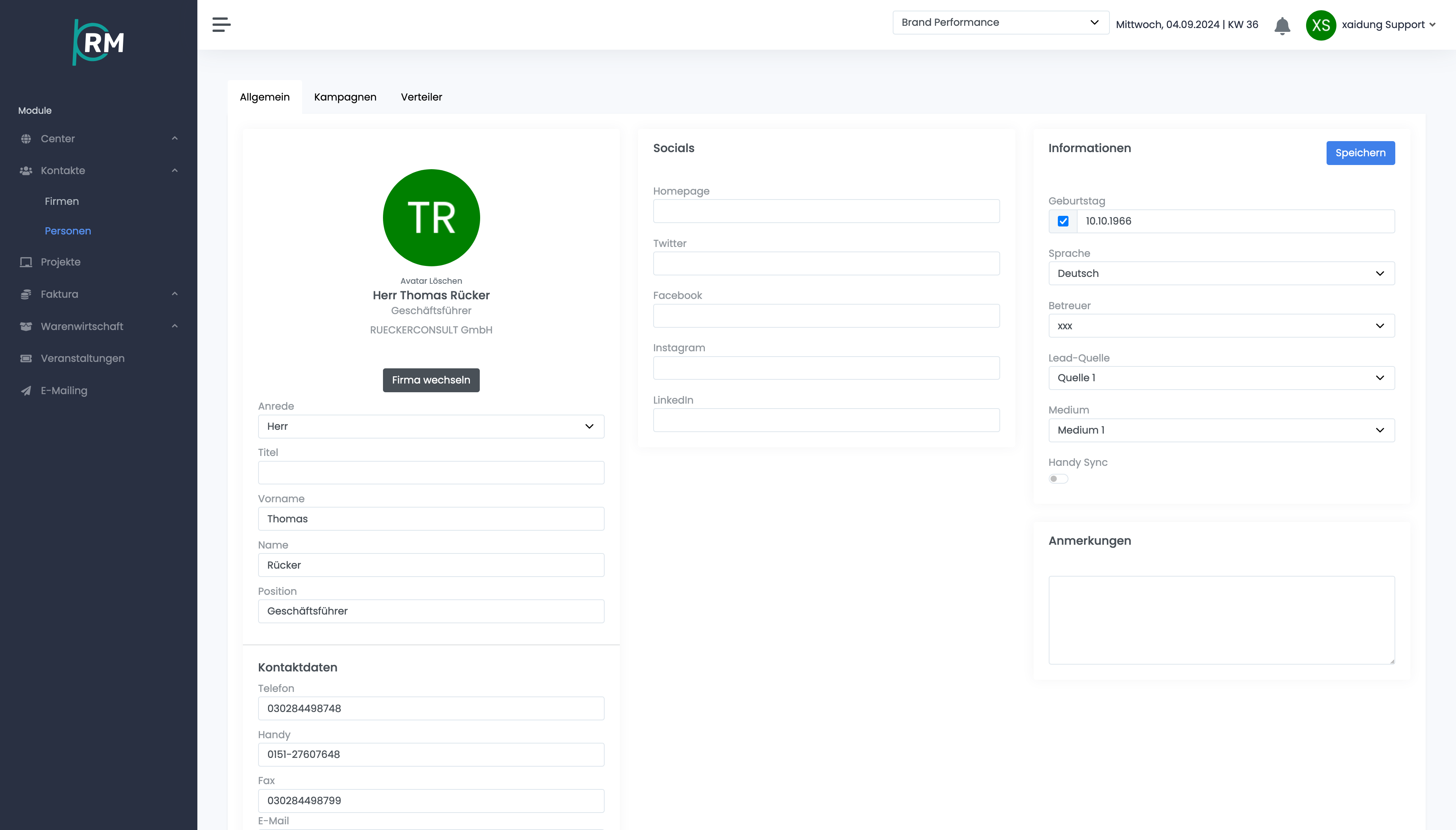Enable the Handy Sync toggle
1456x830 pixels.
(x=1058, y=479)
